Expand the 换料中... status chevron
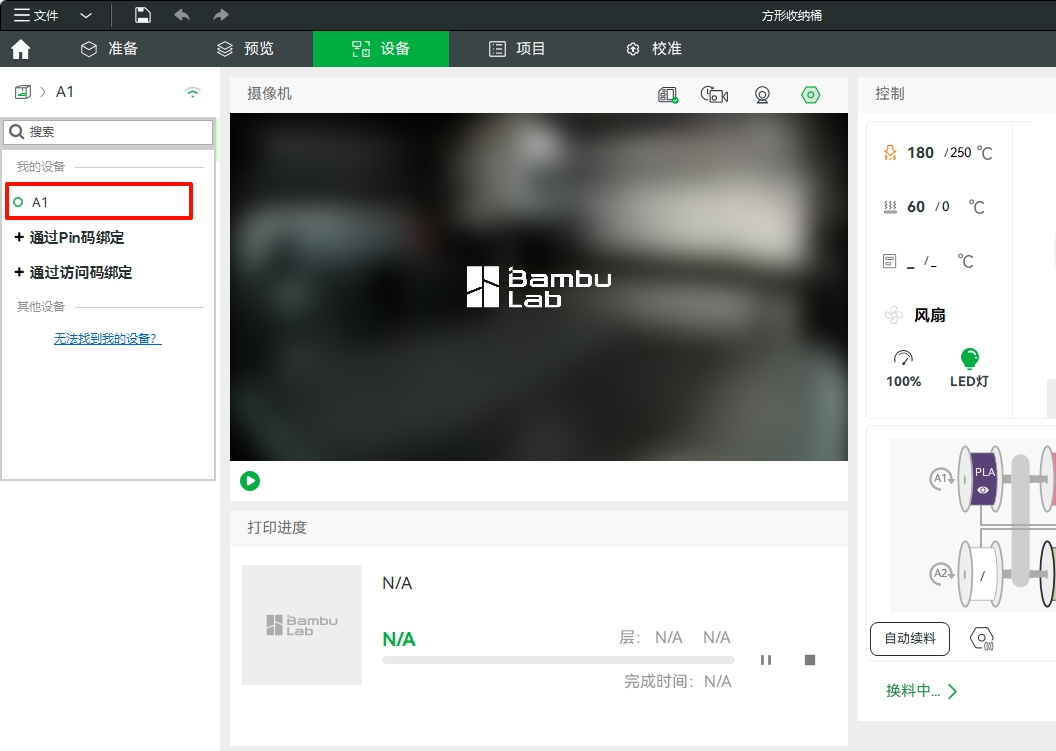Image resolution: width=1056 pixels, height=751 pixels. 952,691
